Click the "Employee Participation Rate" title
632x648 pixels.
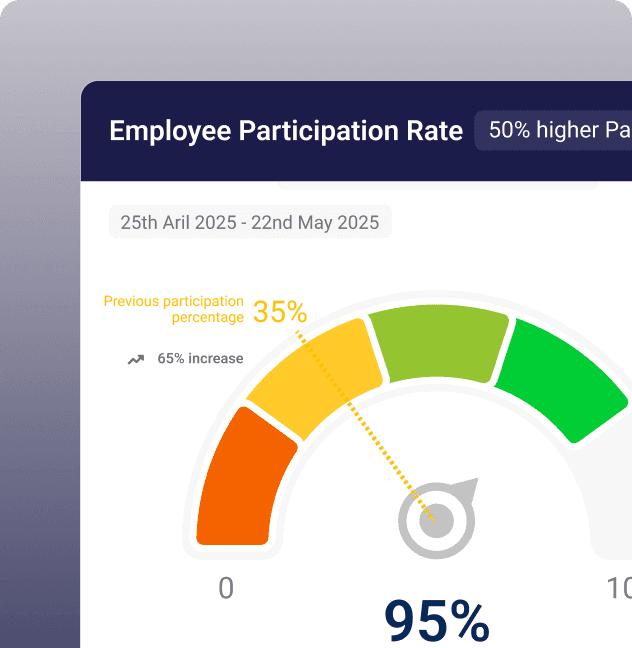(286, 131)
